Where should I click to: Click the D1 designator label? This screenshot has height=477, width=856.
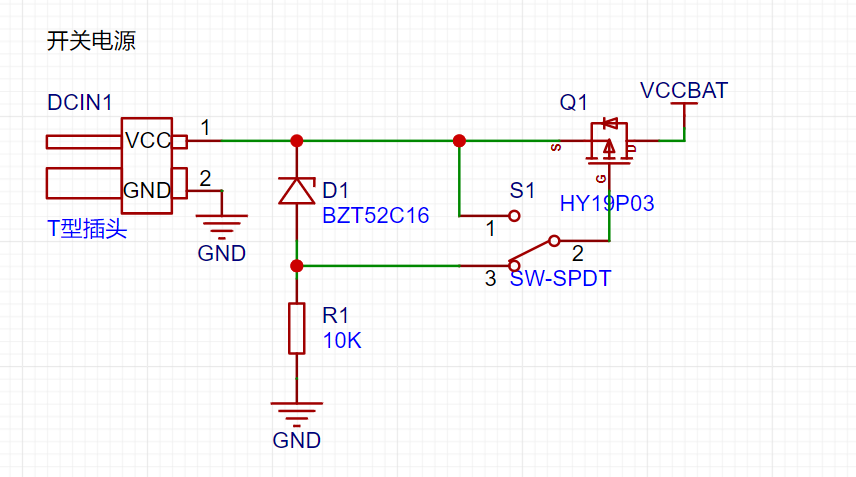pos(335,190)
